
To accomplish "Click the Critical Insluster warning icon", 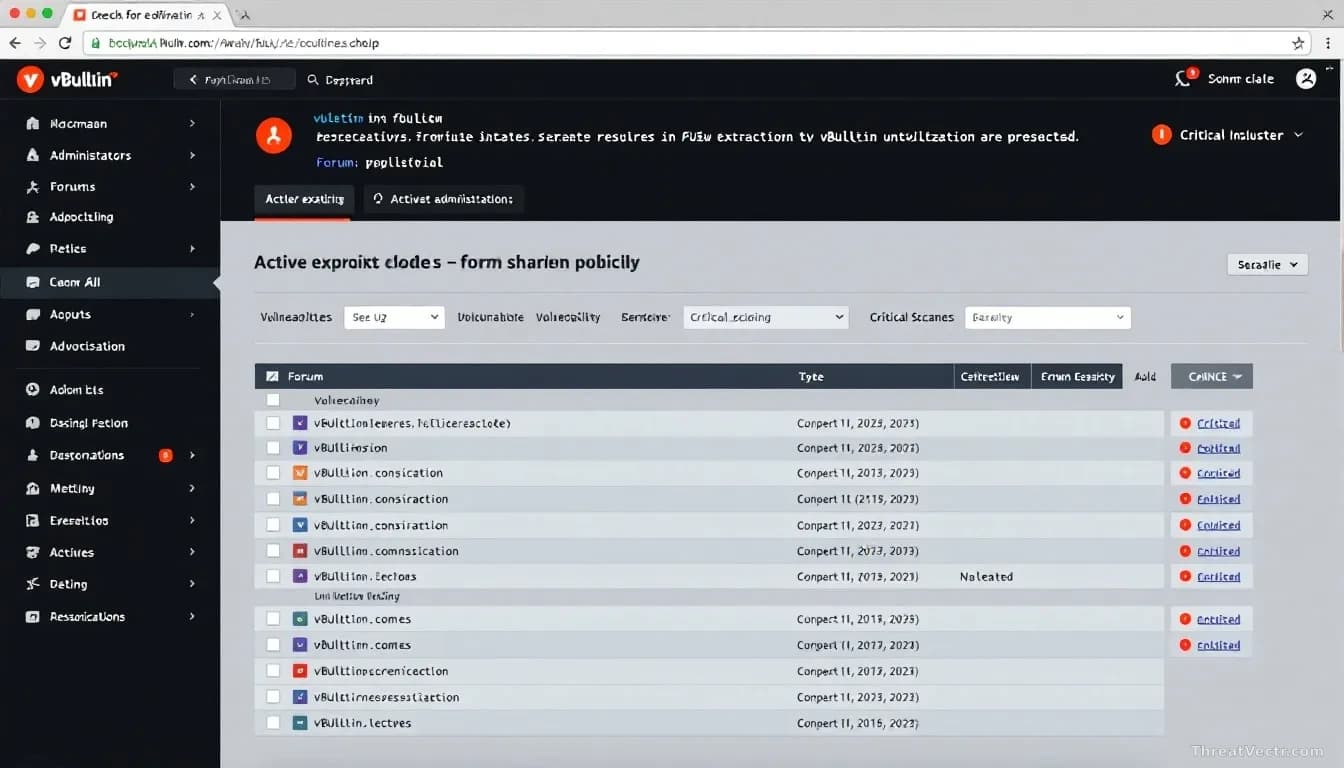I will pos(1161,135).
